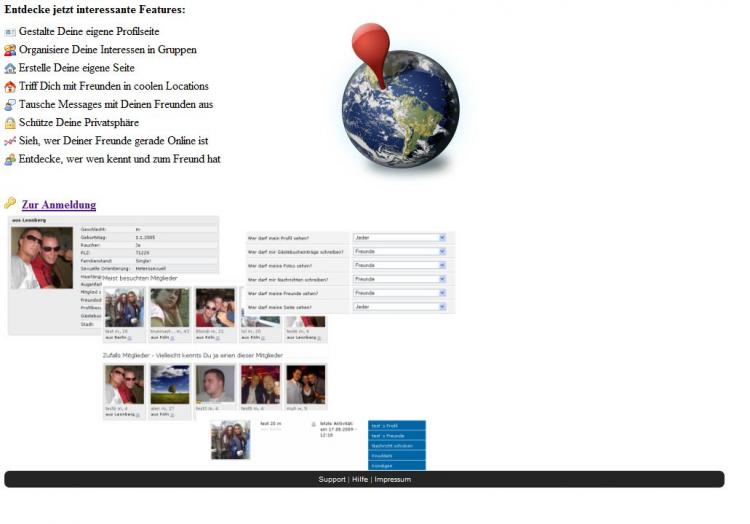Open the 'Zur Anmeldung' link
This screenshot has height=524, width=750.
click(59, 205)
